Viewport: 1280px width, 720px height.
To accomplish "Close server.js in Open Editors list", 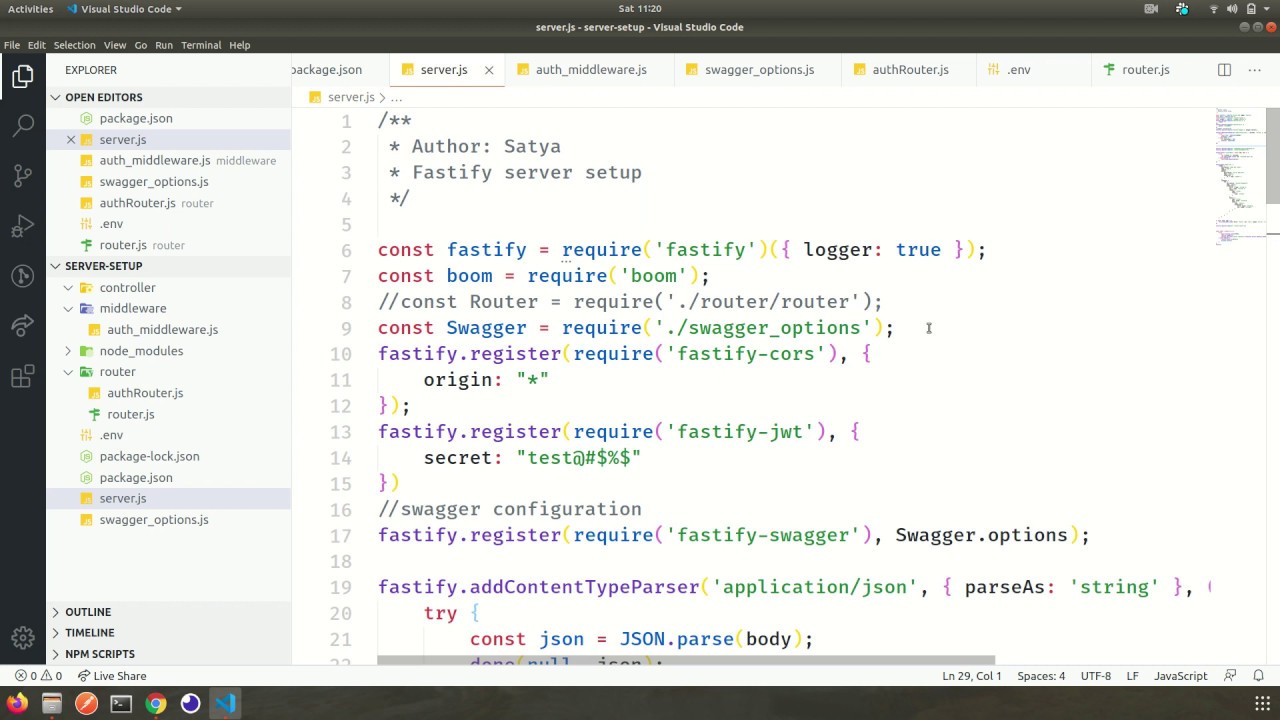I will (x=71, y=140).
